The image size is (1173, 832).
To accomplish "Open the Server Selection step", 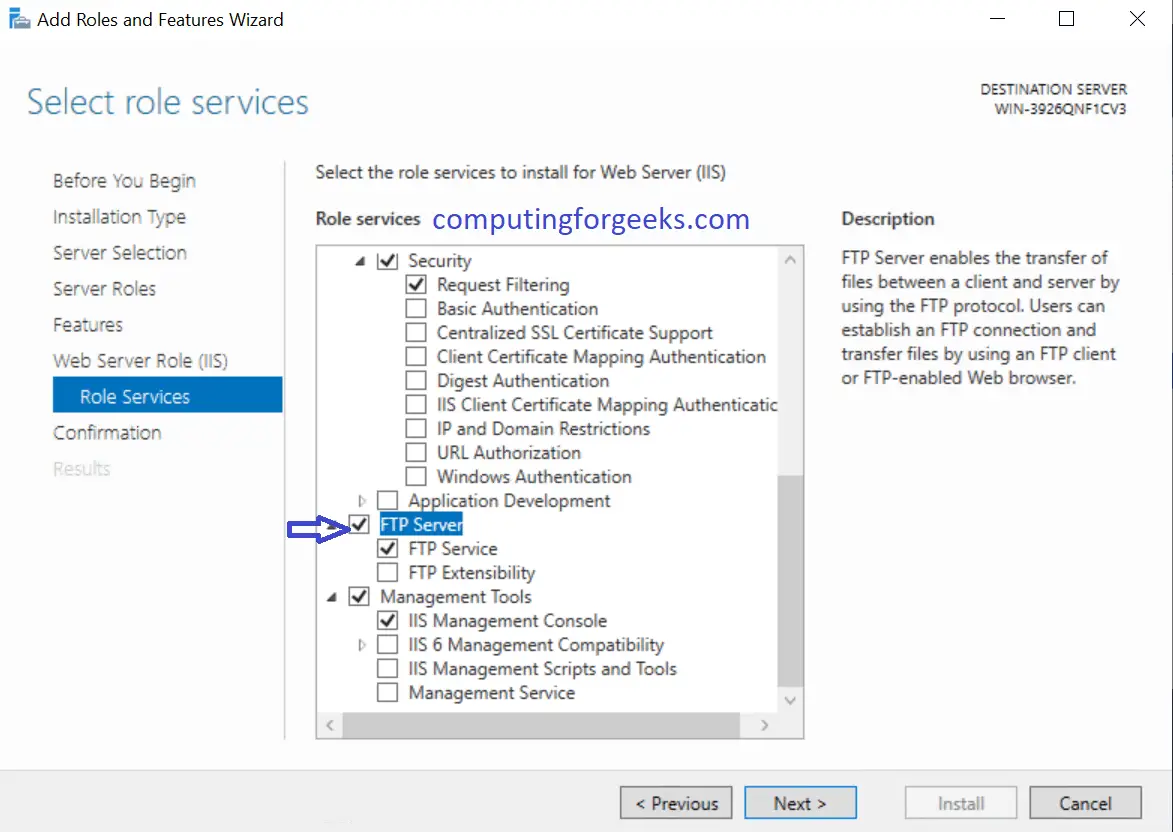I will (119, 252).
